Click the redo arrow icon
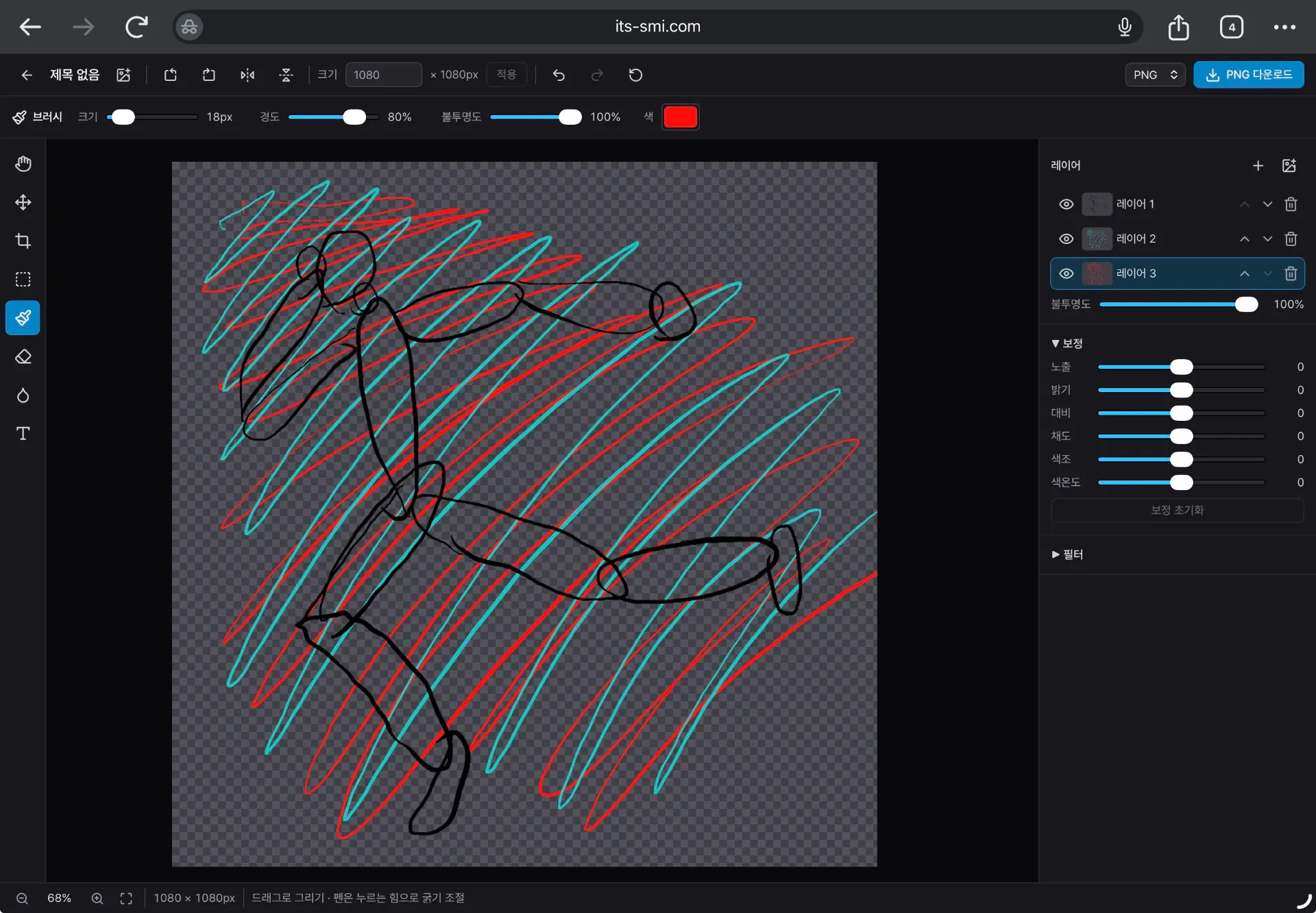This screenshot has width=1316, height=913. [597, 75]
